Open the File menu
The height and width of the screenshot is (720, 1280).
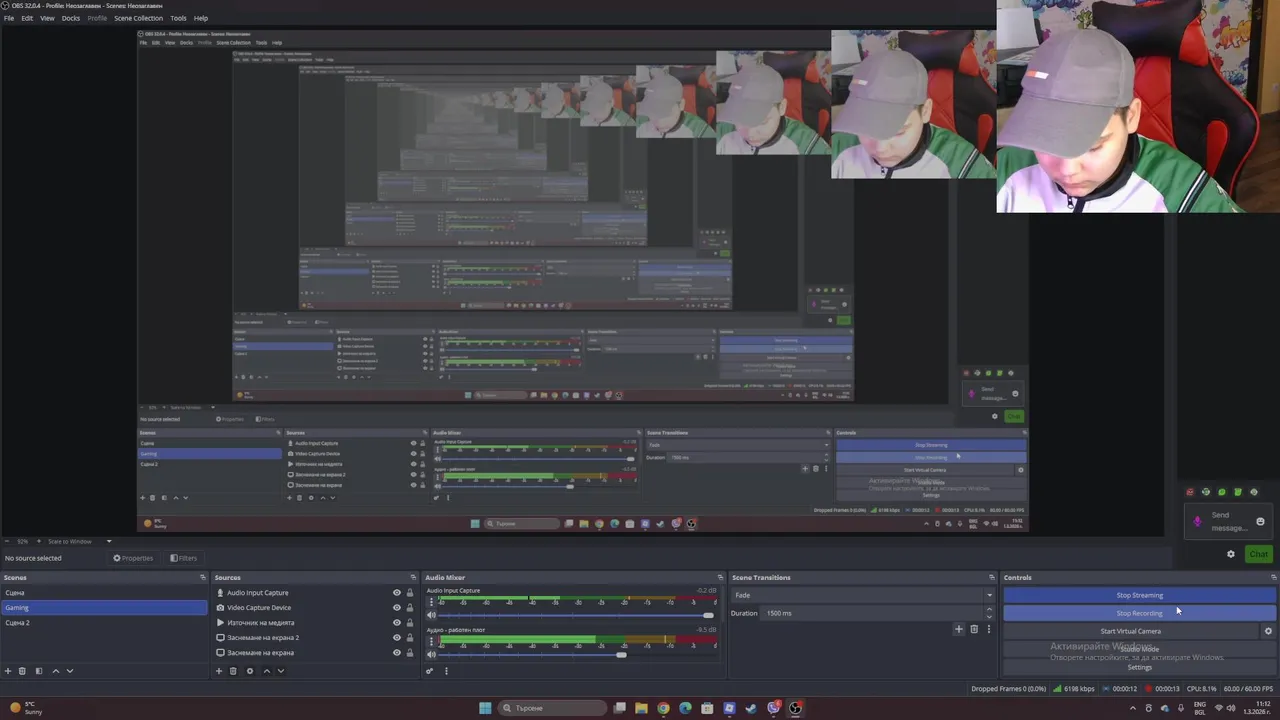tap(9, 18)
